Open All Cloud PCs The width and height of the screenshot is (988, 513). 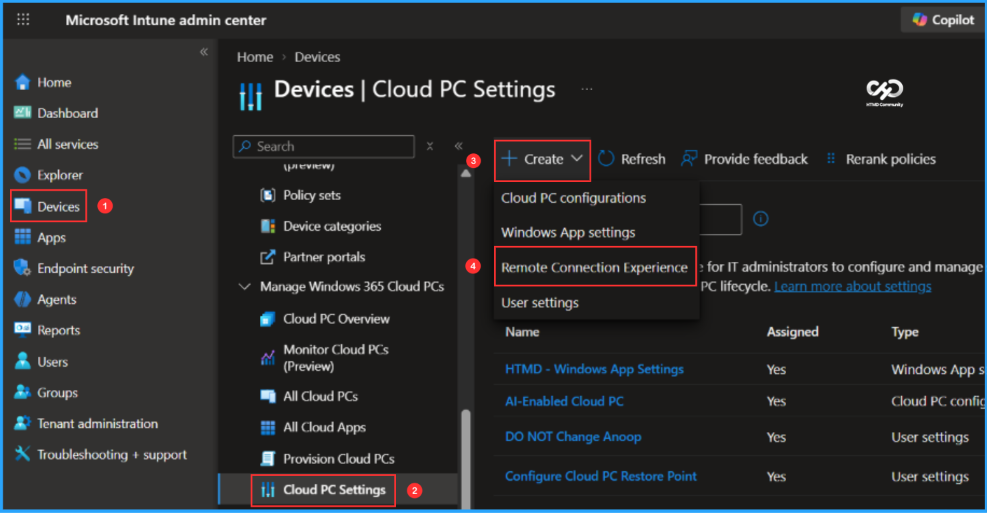pos(320,396)
